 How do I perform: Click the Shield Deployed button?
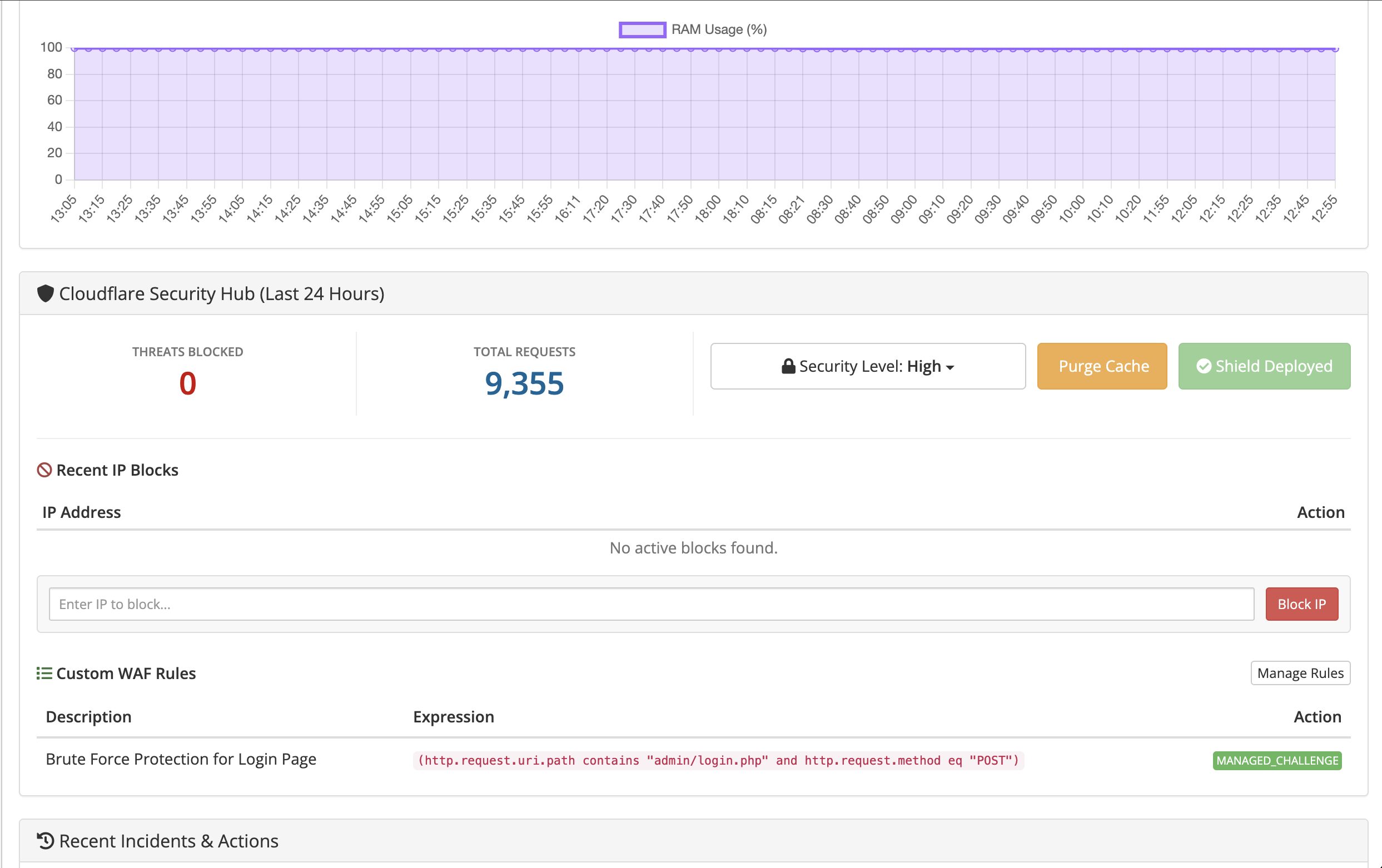click(1264, 366)
